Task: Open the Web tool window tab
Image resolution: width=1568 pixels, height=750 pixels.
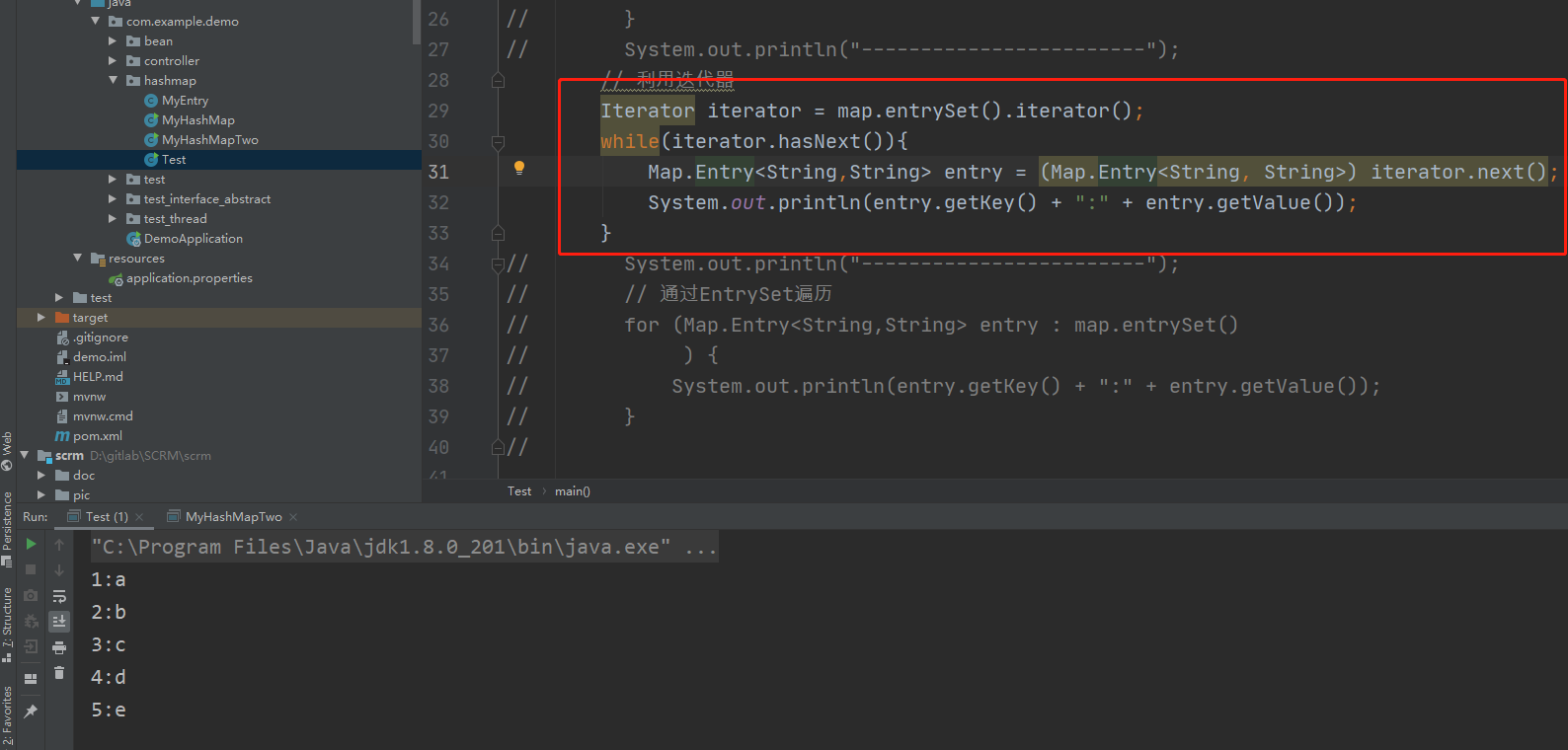Action: (7, 451)
